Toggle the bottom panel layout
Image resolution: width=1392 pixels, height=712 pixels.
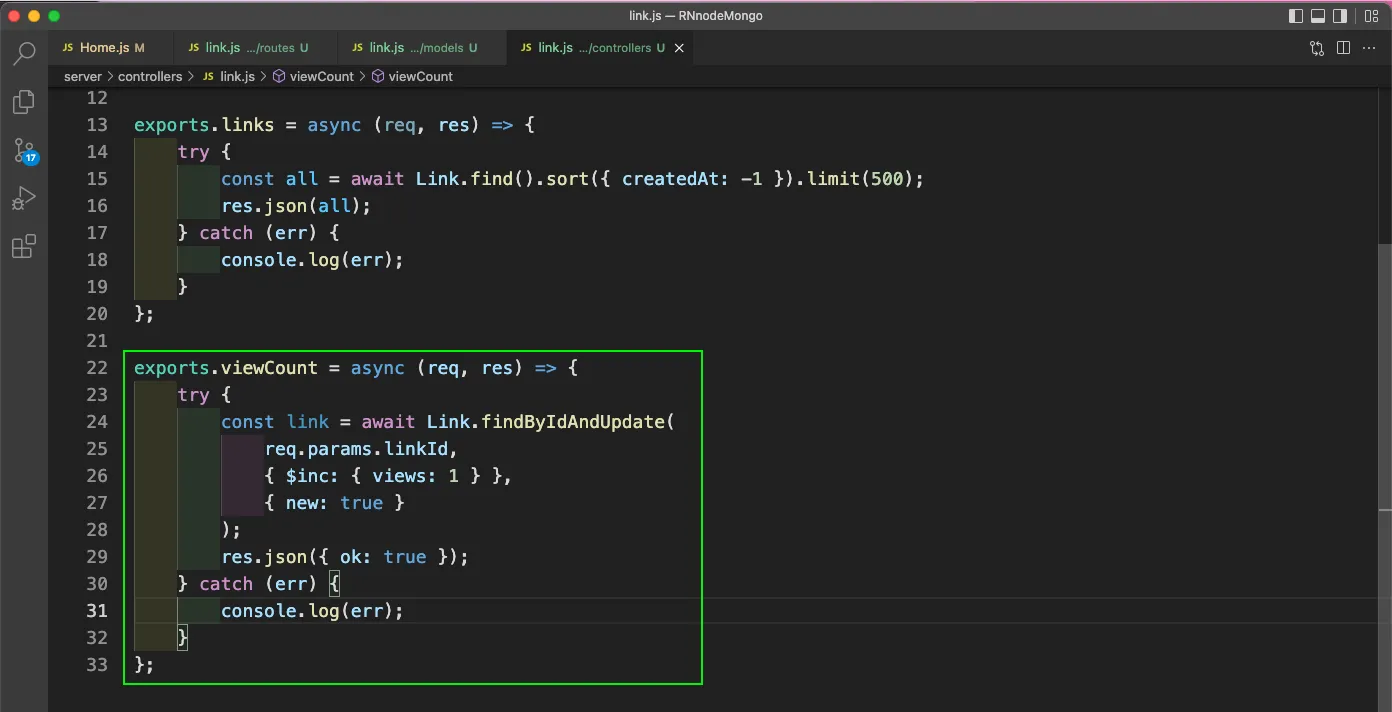(1318, 16)
